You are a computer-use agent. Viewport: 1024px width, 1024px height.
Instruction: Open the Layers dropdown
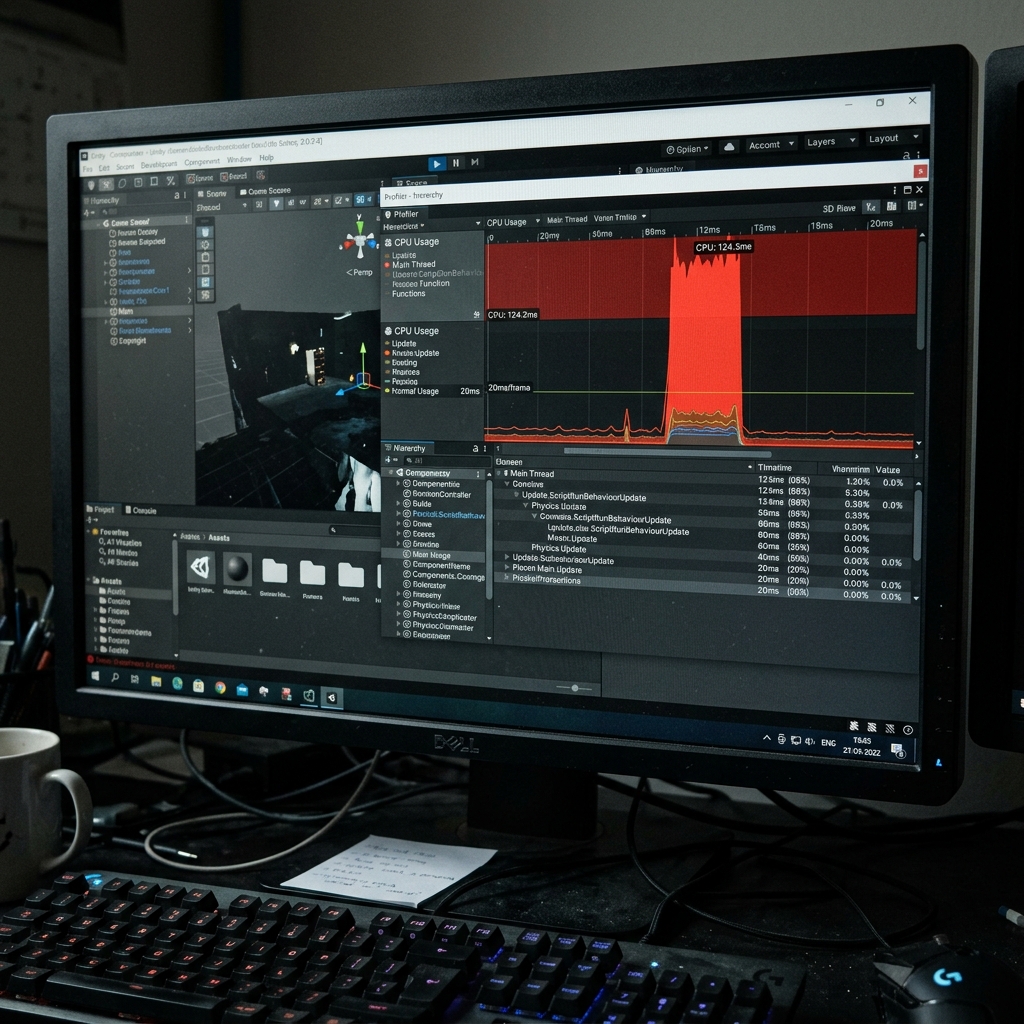tap(830, 141)
